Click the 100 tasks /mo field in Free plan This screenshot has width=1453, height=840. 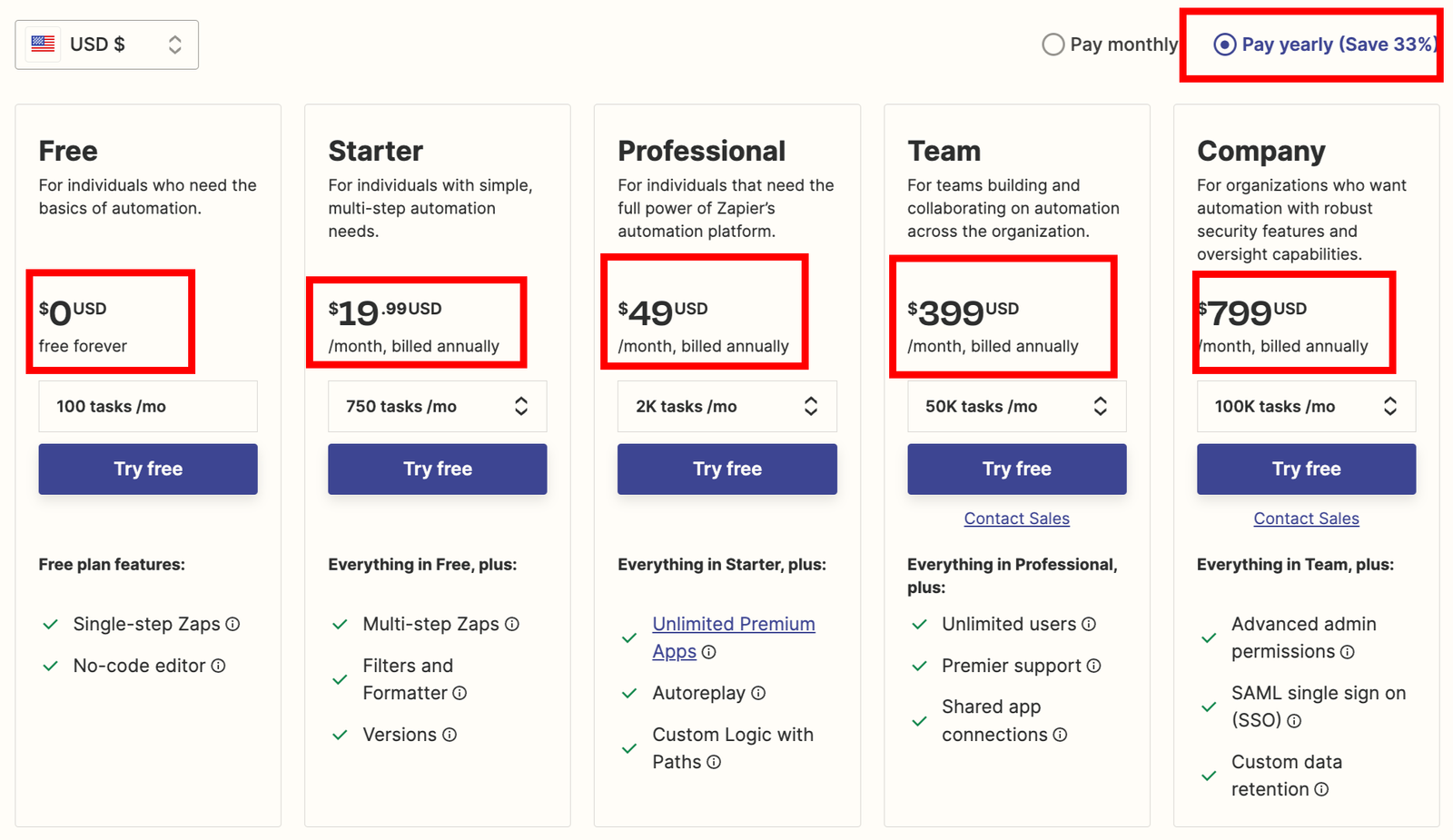148,406
